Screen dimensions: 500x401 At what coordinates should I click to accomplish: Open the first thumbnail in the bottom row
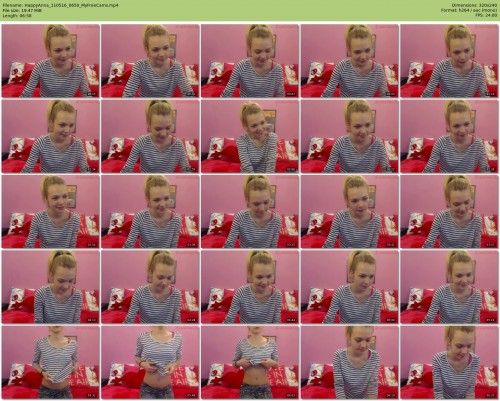coord(51,362)
